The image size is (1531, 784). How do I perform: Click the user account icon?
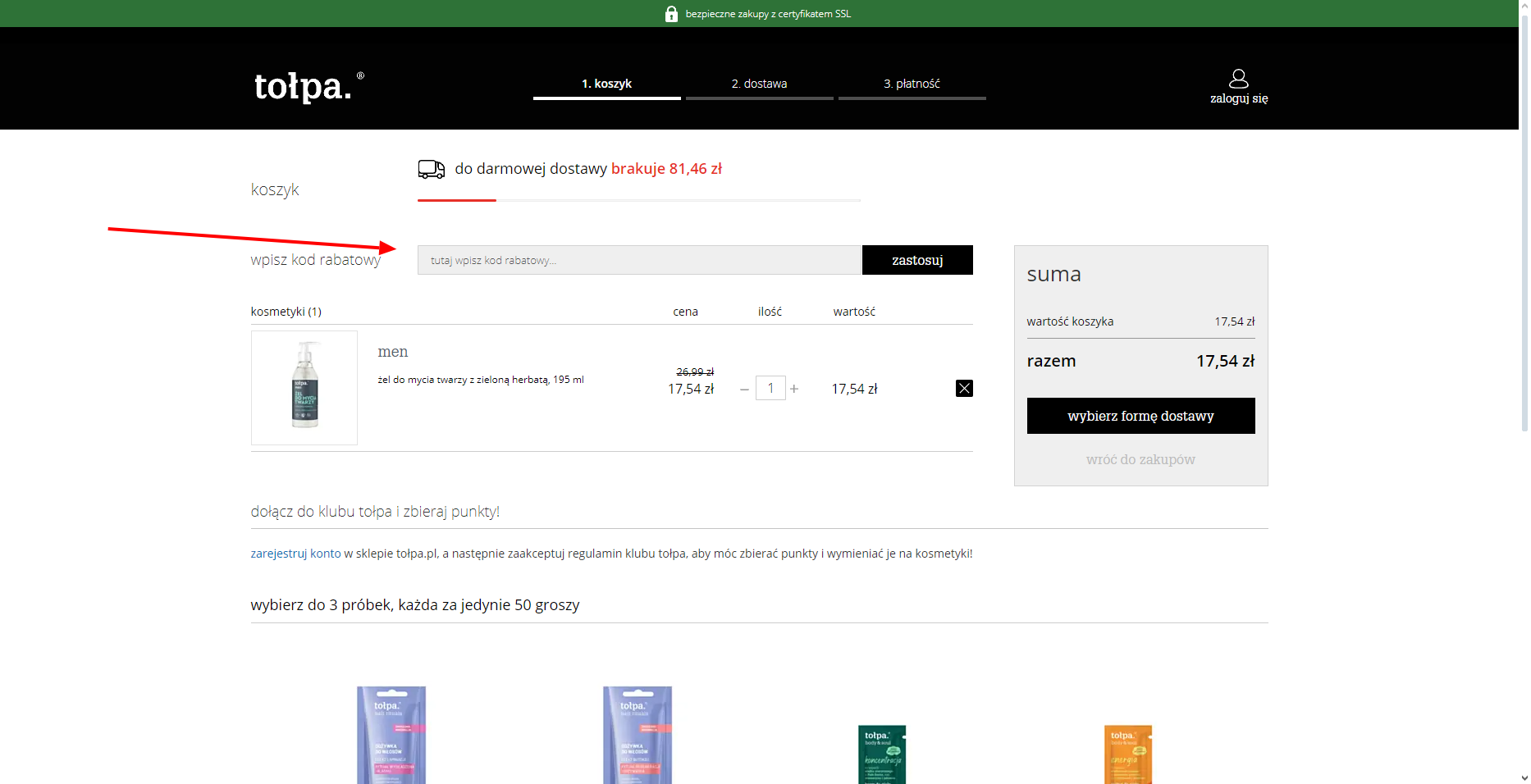[1239, 79]
